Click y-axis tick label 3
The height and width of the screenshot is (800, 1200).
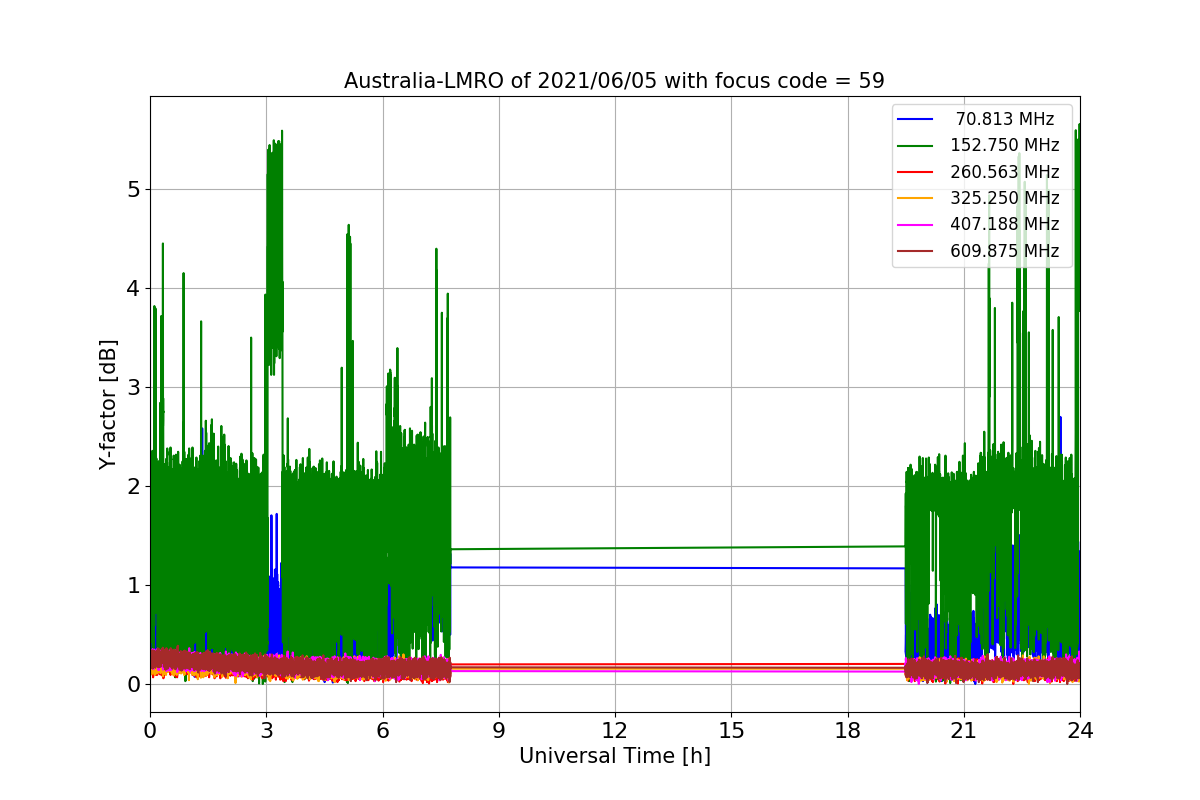tap(133, 388)
